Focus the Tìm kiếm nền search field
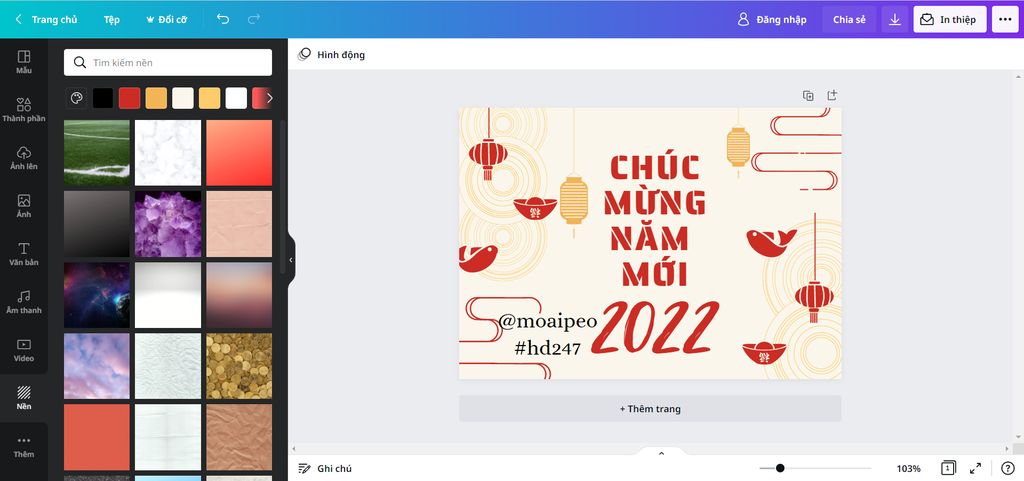The height and width of the screenshot is (481, 1024). [x=168, y=63]
